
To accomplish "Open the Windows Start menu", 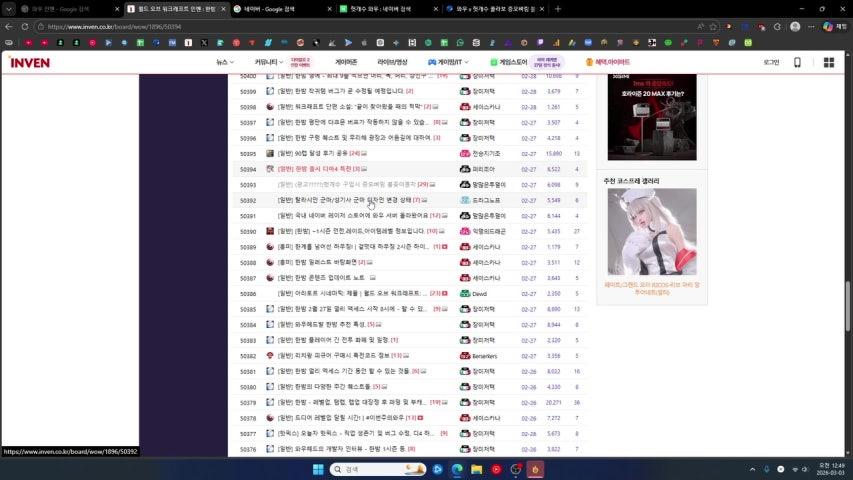I will (318, 469).
